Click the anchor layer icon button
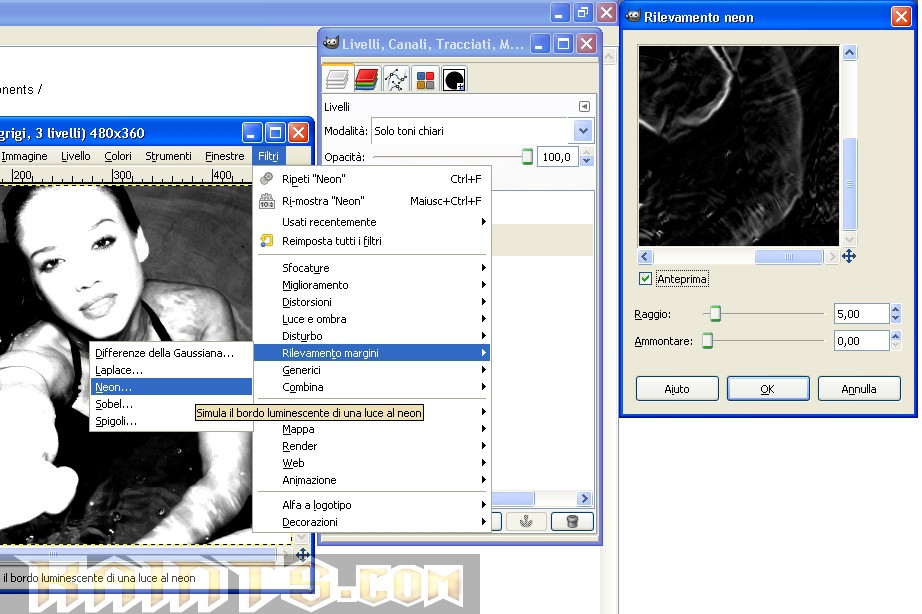This screenshot has height=614, width=922. (526, 522)
